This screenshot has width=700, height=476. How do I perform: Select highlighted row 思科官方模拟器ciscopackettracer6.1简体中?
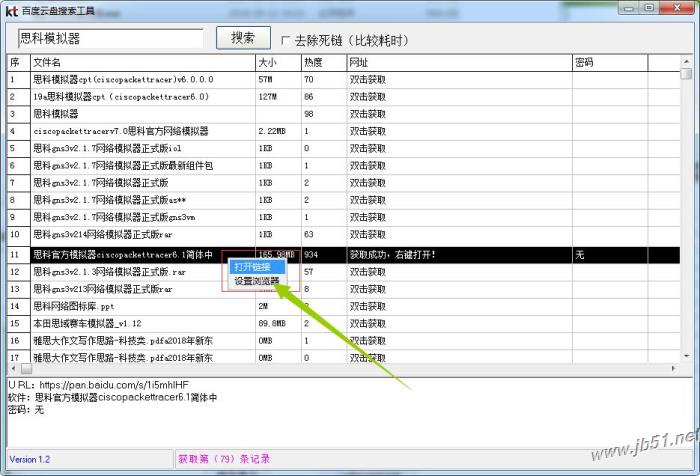click(344, 255)
